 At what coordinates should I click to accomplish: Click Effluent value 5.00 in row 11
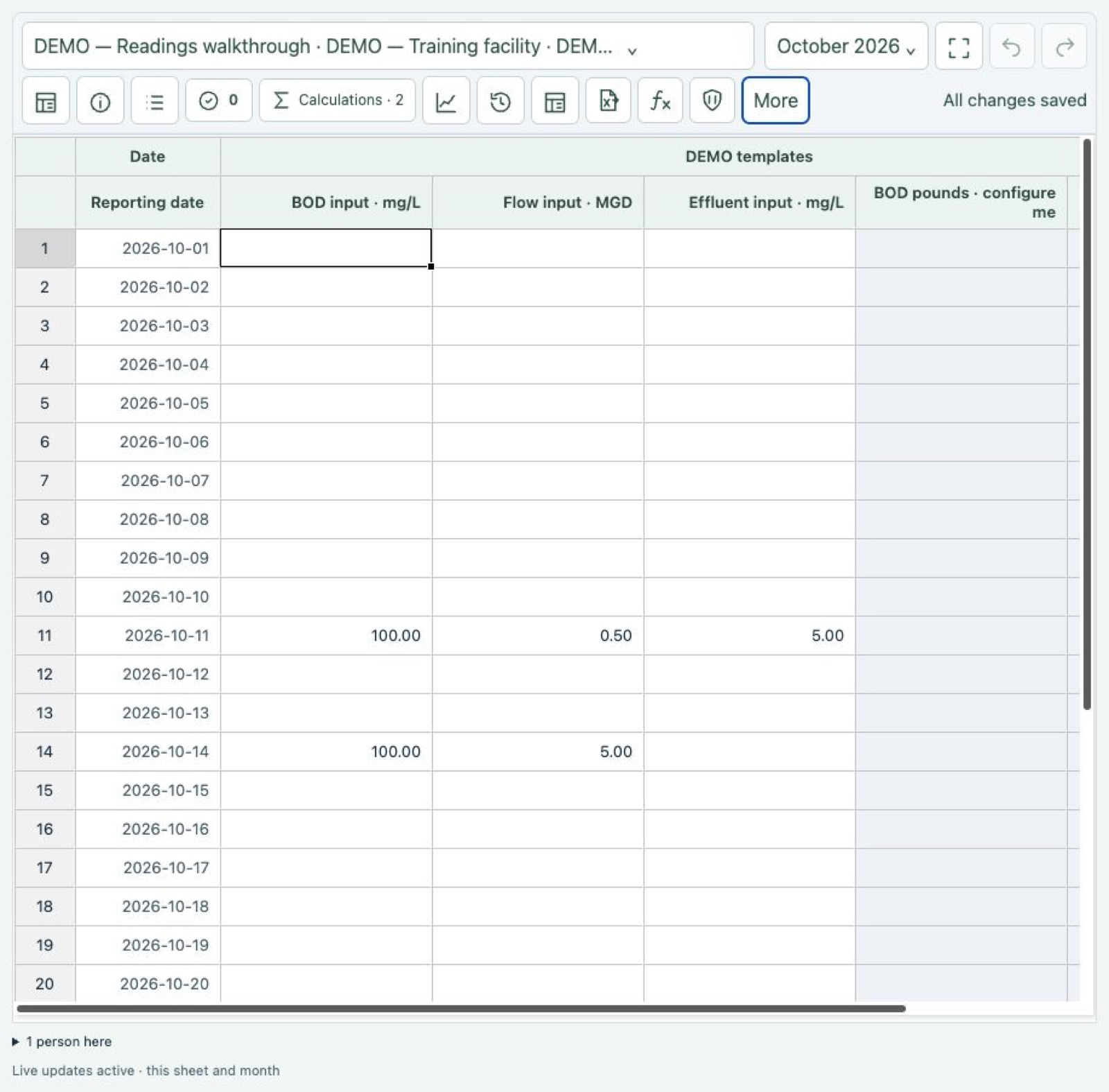click(x=750, y=635)
